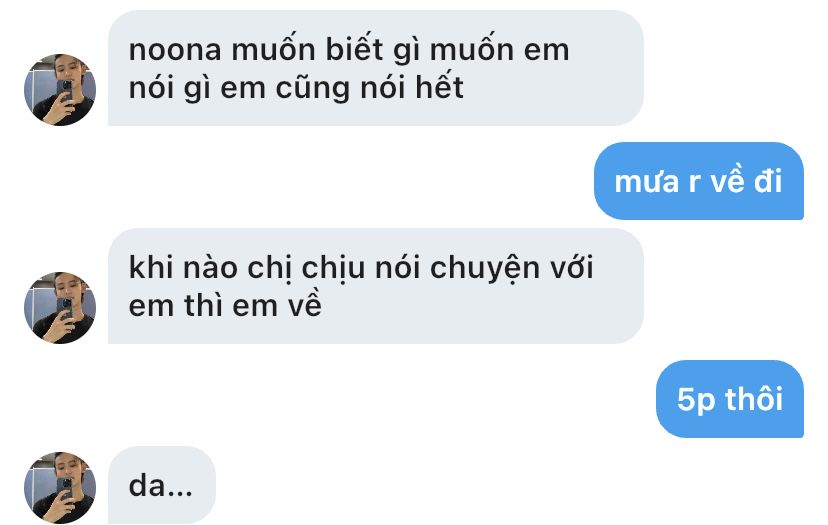
Task: Tap the avatar next to 'khi nào chị' message
Action: (x=60, y=307)
